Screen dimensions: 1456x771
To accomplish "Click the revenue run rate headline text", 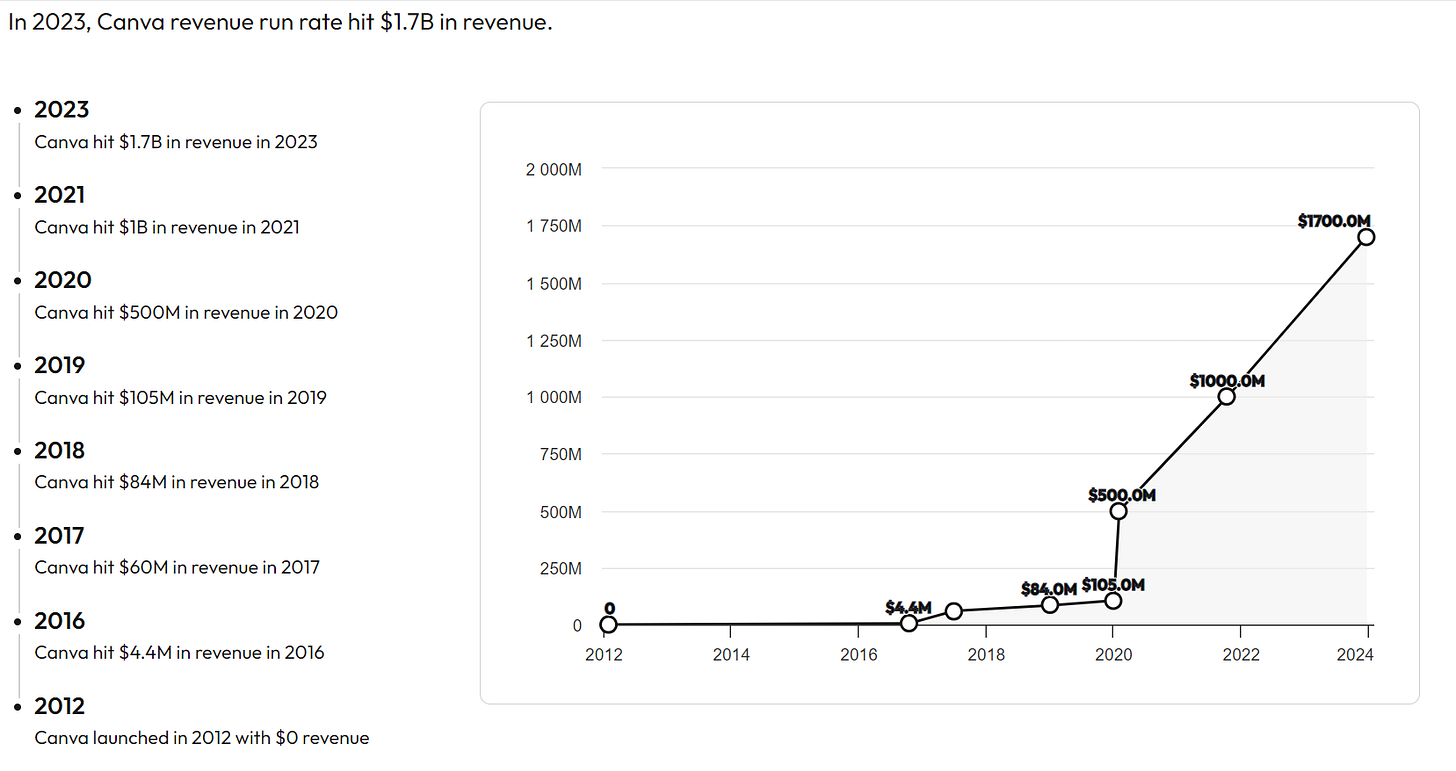I will click(x=280, y=20).
